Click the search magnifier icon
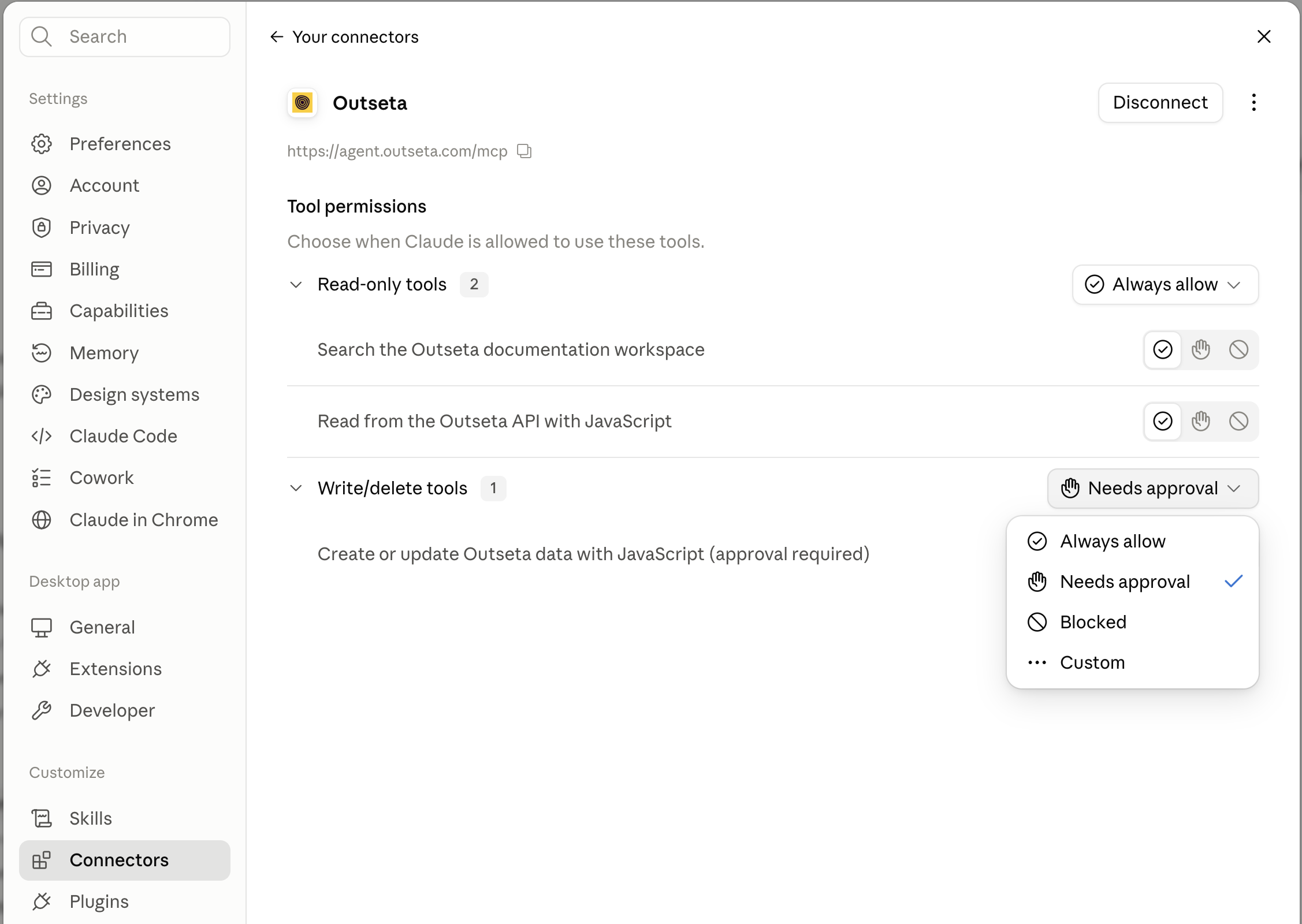 point(42,36)
